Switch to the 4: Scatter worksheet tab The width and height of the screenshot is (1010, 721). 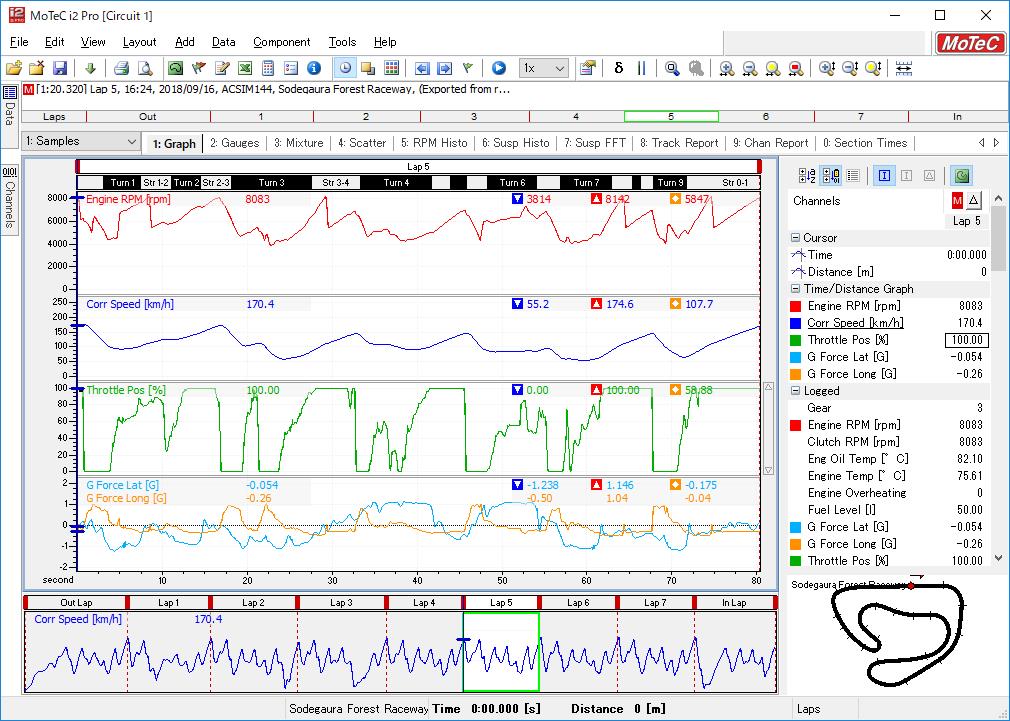pos(362,143)
